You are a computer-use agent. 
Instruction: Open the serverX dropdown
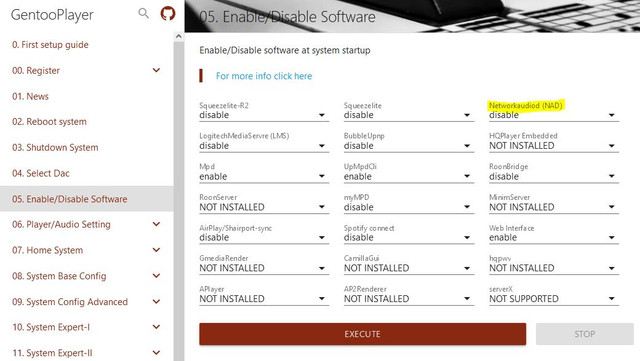tap(554, 299)
